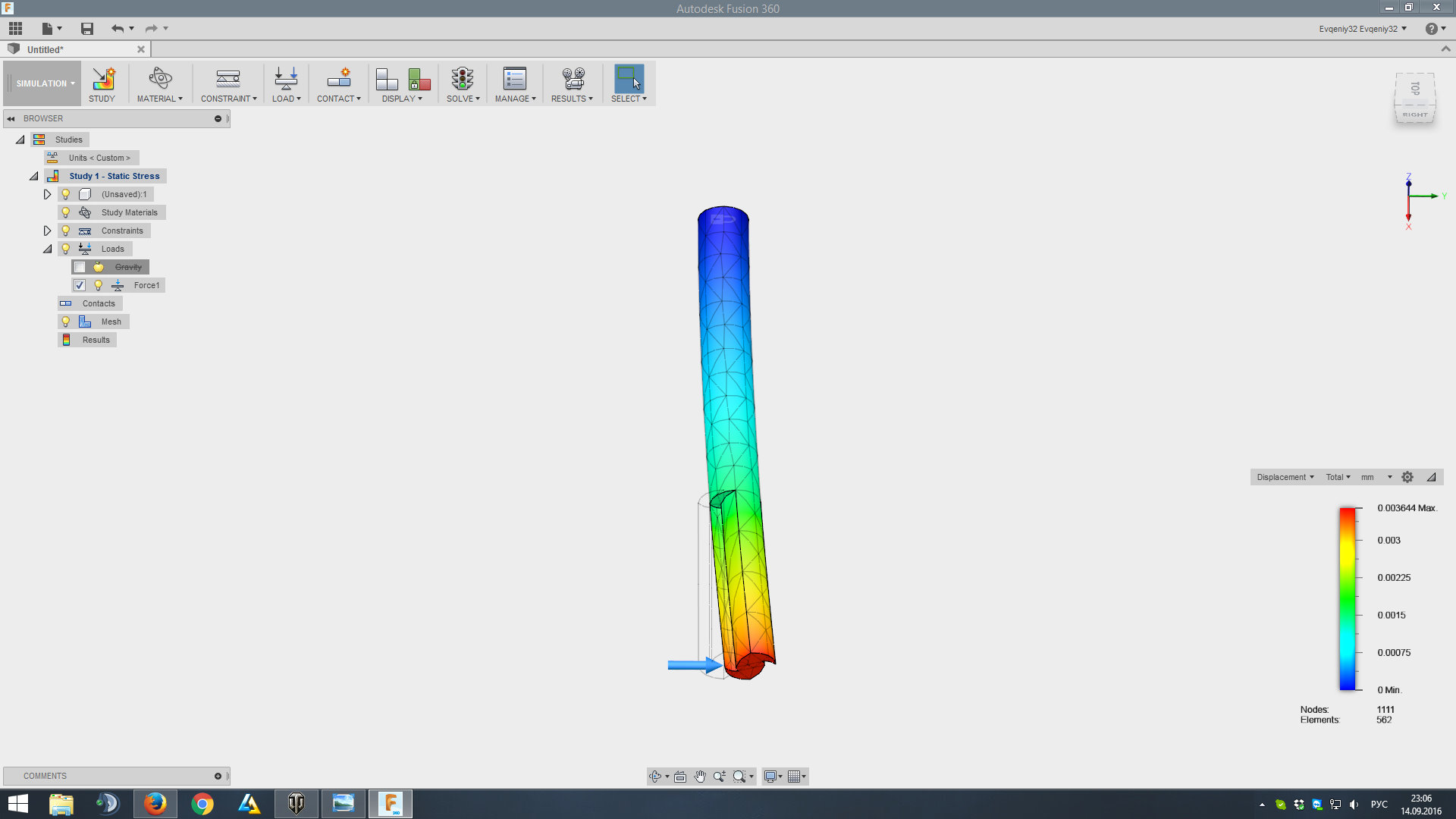Open the Contact tool icon
The width and height of the screenshot is (1456, 819).
338,79
